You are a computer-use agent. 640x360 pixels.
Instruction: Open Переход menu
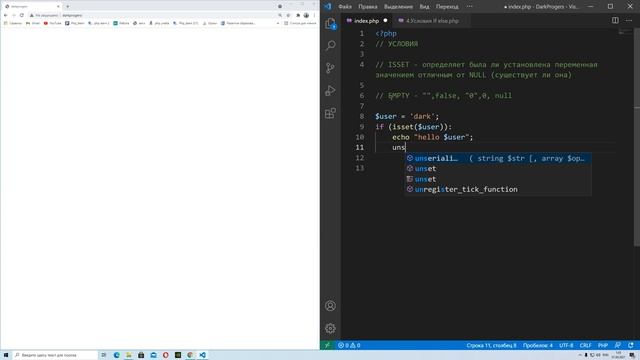click(x=447, y=7)
